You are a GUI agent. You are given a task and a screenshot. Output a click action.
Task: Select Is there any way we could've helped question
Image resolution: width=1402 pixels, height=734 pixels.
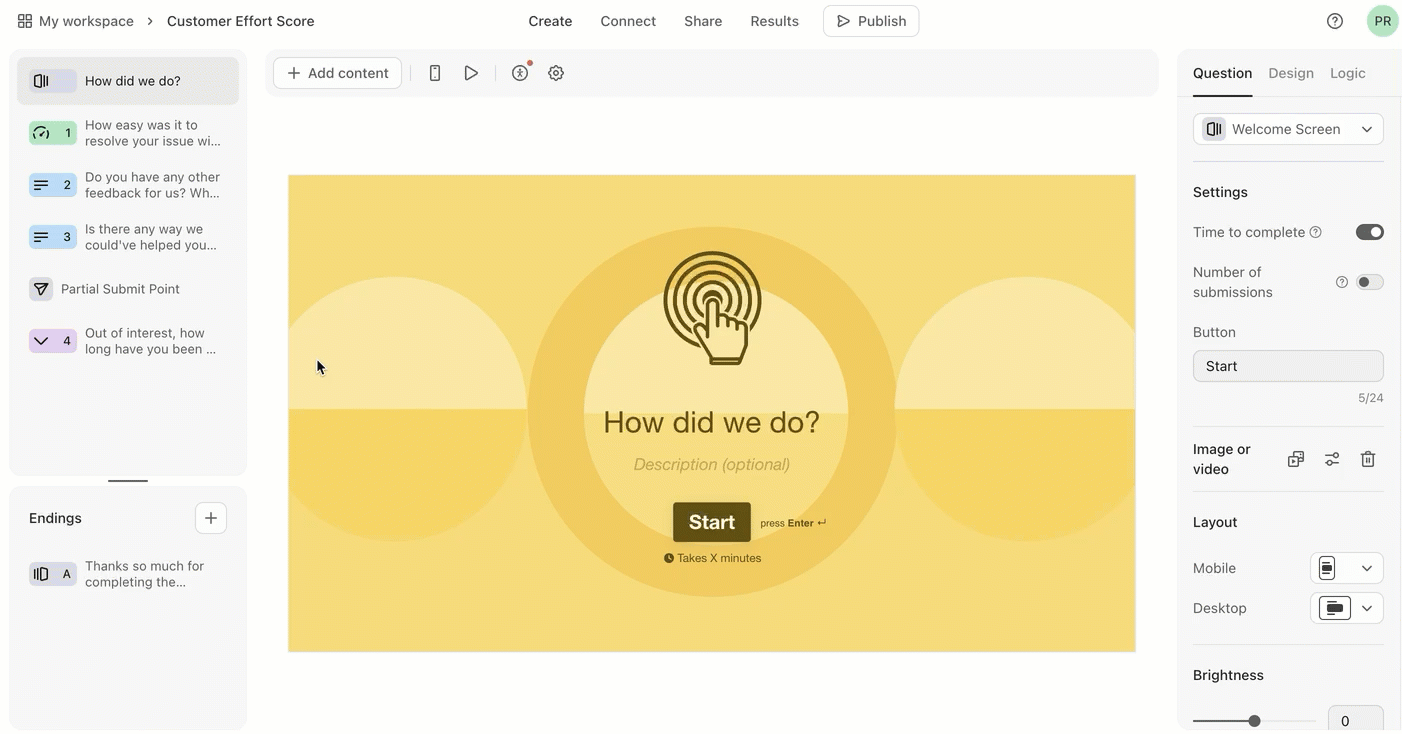[x=128, y=237]
